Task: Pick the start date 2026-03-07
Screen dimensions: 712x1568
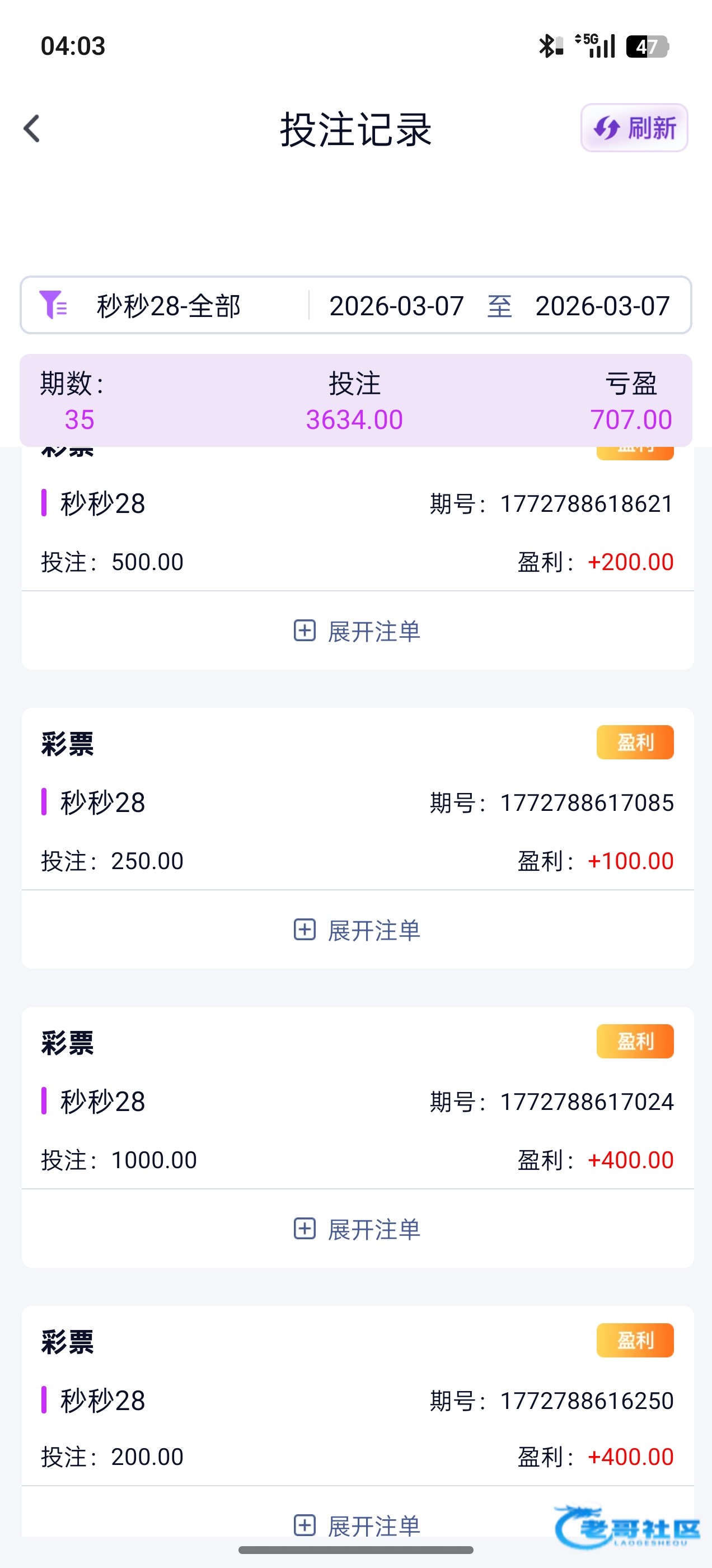Action: [397, 306]
